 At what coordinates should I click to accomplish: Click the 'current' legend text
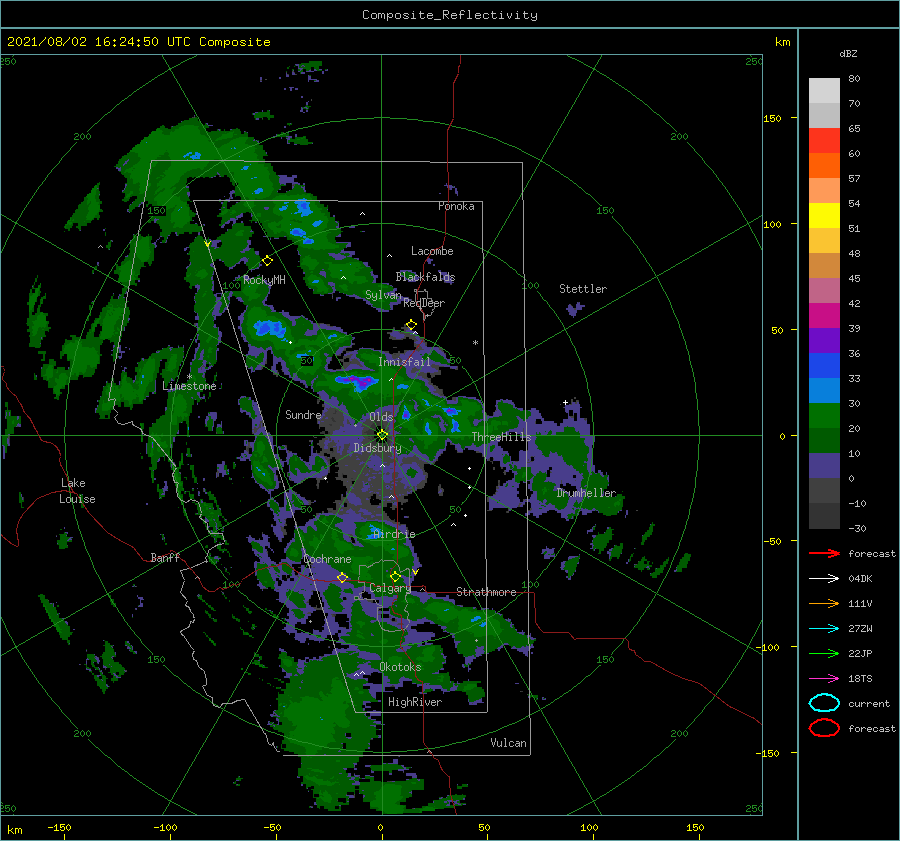(x=869, y=703)
